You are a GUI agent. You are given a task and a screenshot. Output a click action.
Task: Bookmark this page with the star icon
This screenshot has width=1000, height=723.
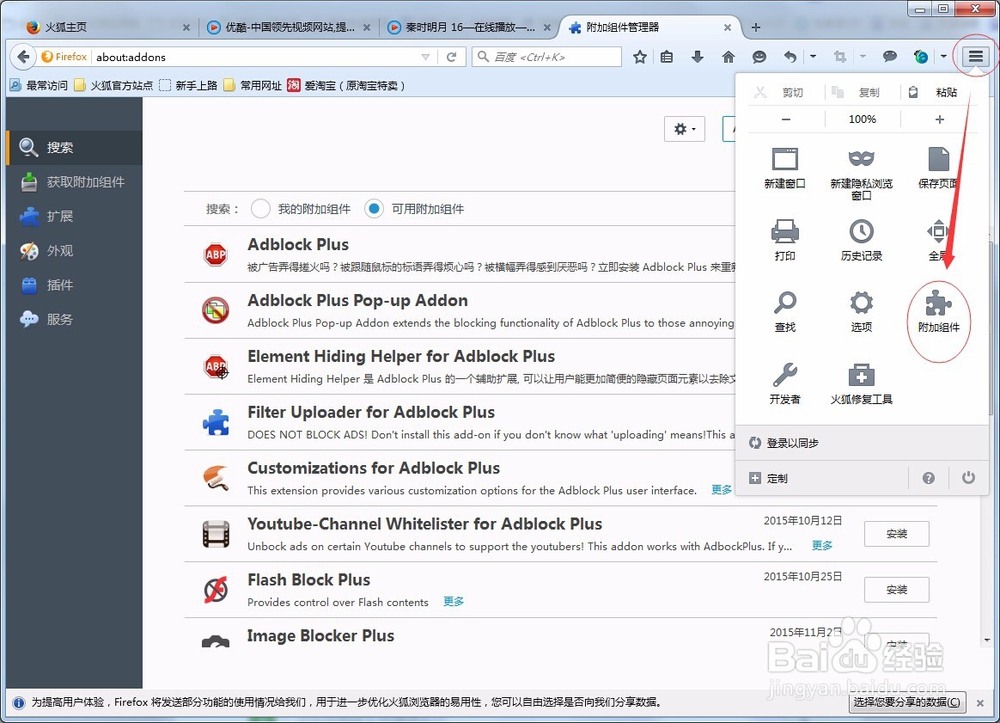[640, 57]
